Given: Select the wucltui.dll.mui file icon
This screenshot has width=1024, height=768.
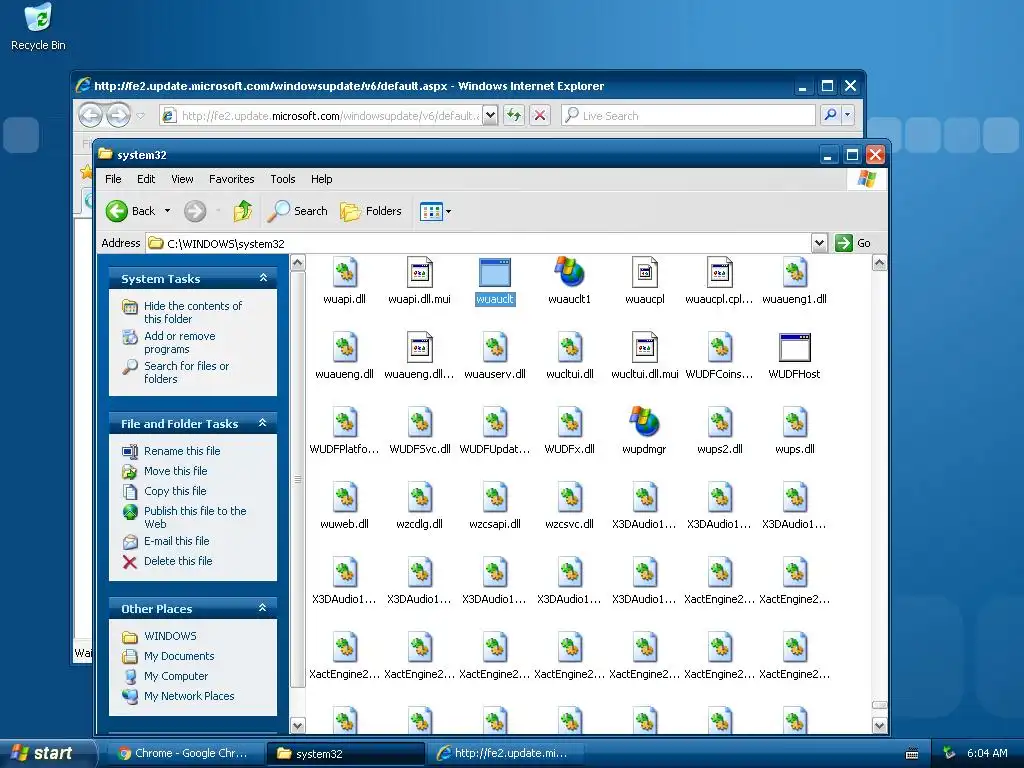Looking at the screenshot, I should tap(645, 347).
